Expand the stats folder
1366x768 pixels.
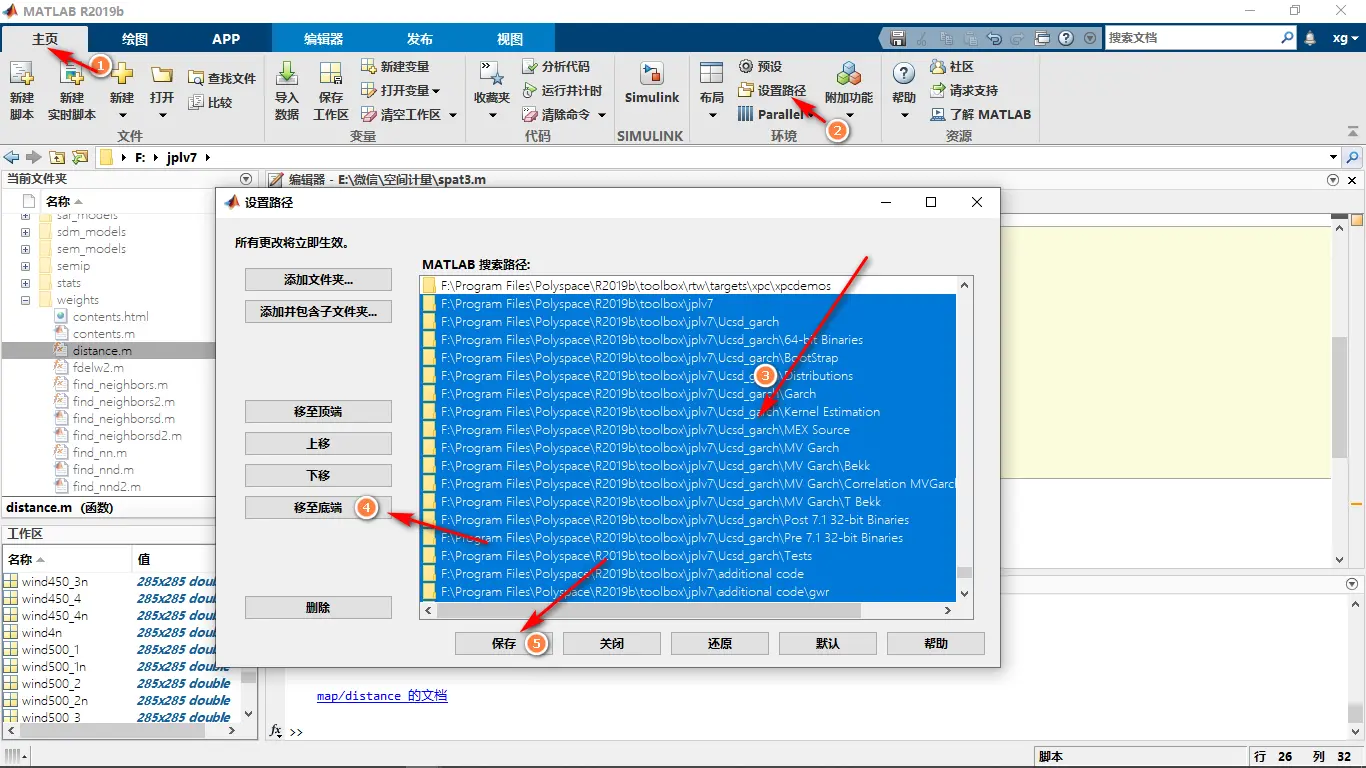25,283
